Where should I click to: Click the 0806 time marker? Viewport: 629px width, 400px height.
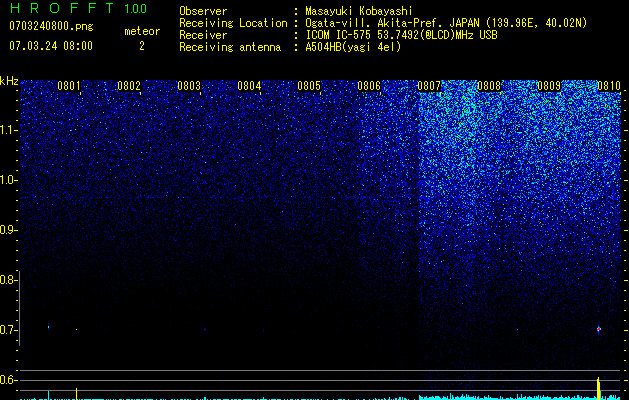pyautogui.click(x=369, y=86)
